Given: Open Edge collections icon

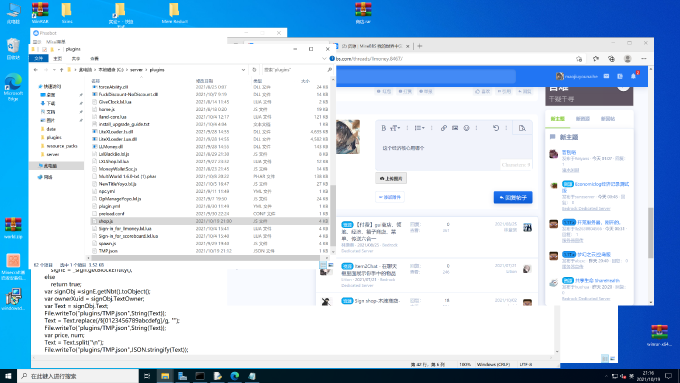Looking at the screenshot, I should point(611,59).
